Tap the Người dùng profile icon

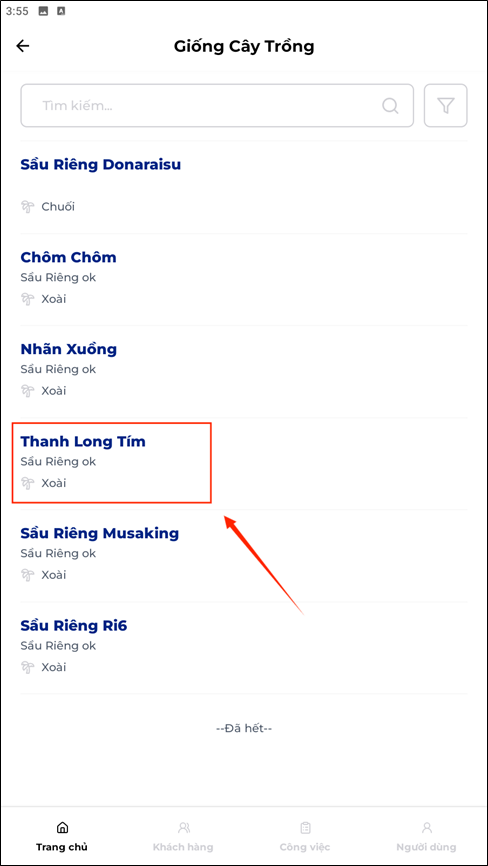426,827
